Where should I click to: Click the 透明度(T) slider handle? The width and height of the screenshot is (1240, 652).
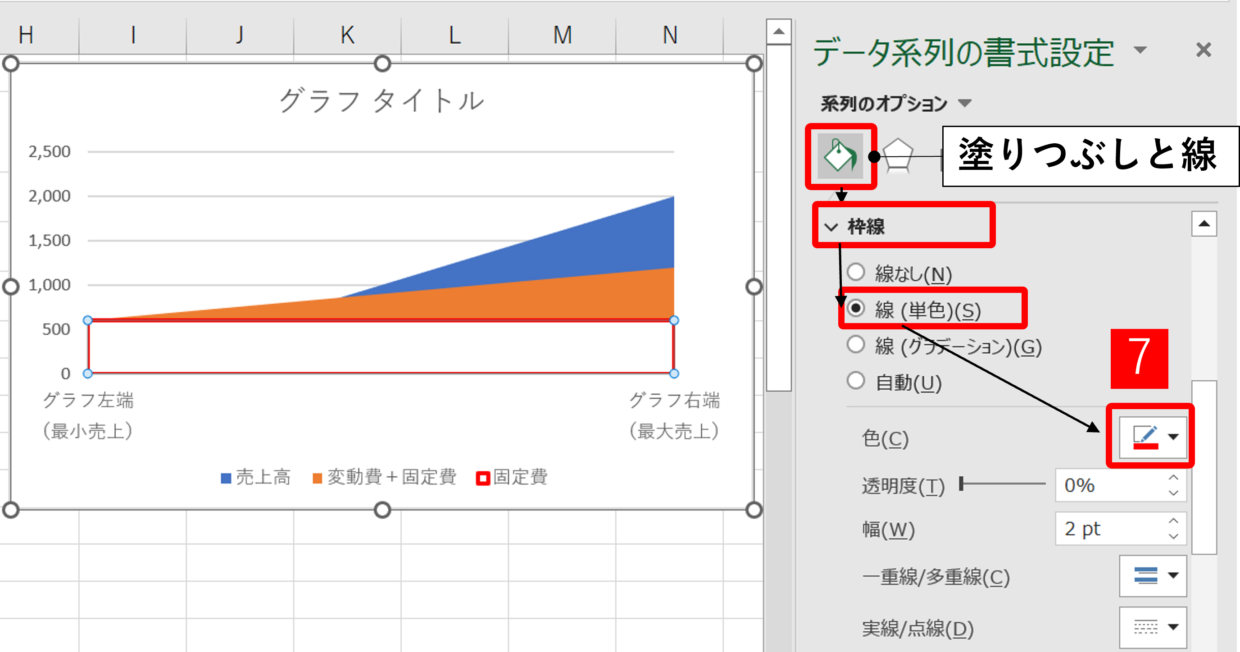pos(962,485)
